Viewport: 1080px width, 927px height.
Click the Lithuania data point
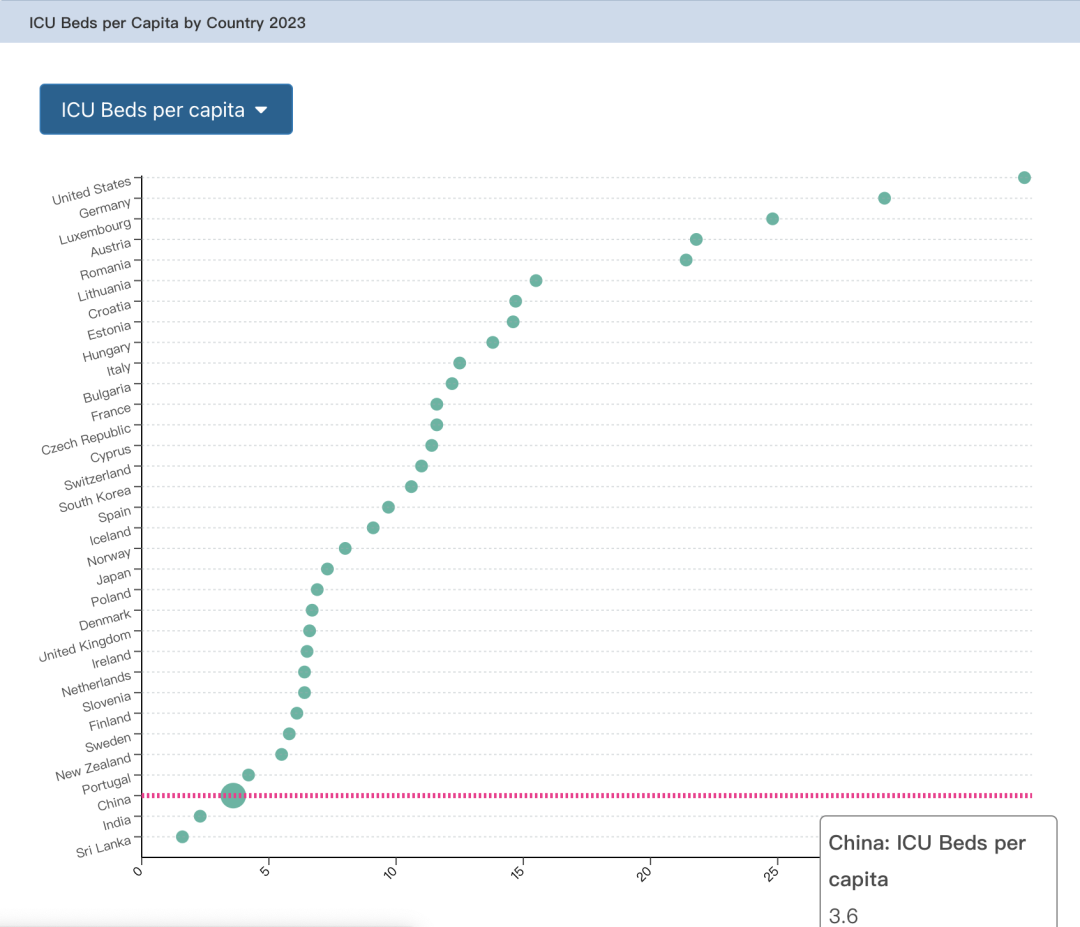click(x=536, y=280)
